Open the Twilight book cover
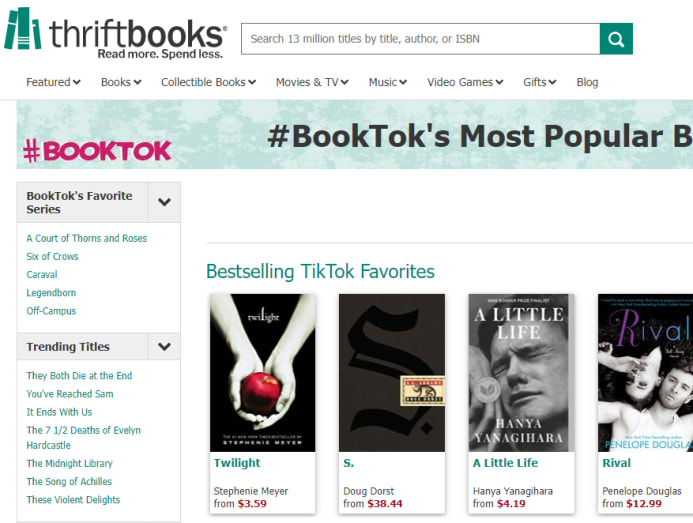 click(x=262, y=372)
